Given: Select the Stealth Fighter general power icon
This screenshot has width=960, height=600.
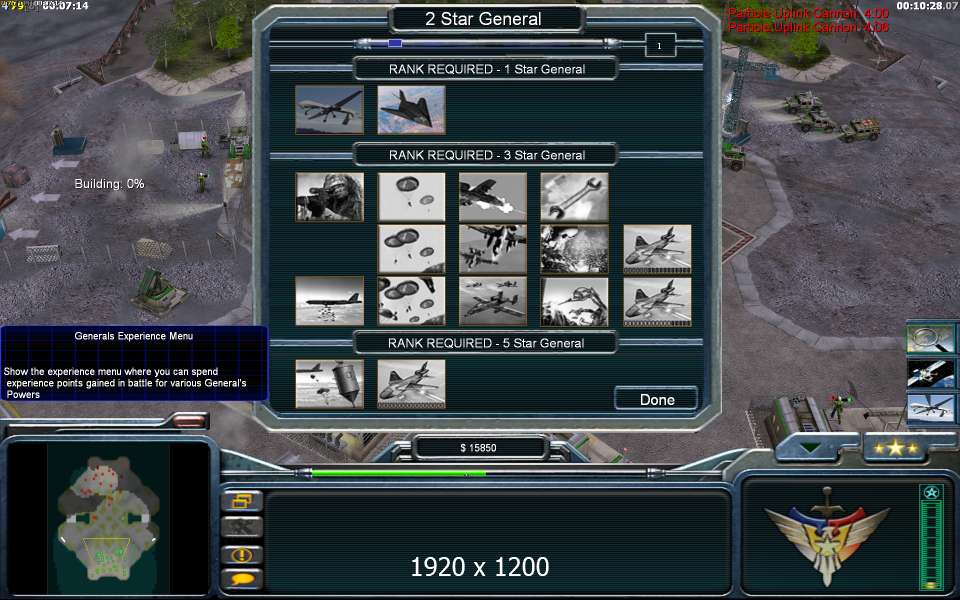Looking at the screenshot, I should coord(411,110).
